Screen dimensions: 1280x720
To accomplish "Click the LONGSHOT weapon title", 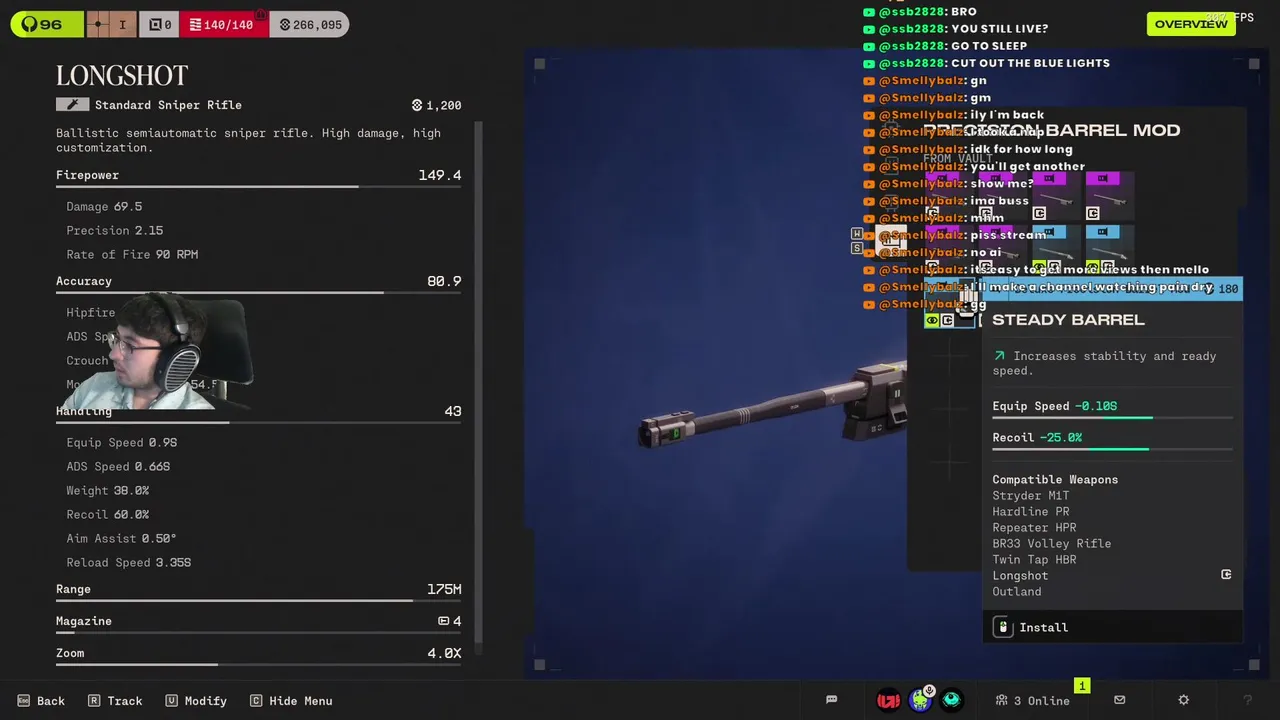I will click(x=122, y=76).
